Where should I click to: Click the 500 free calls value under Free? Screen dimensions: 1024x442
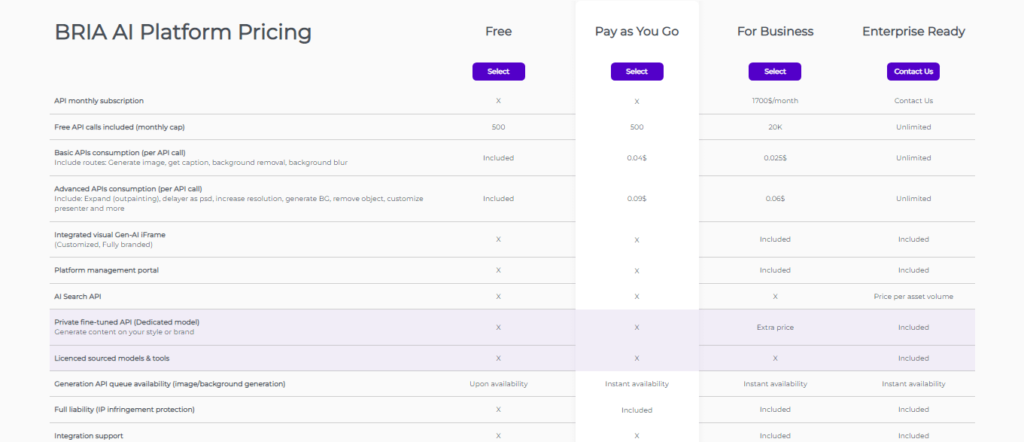498,127
